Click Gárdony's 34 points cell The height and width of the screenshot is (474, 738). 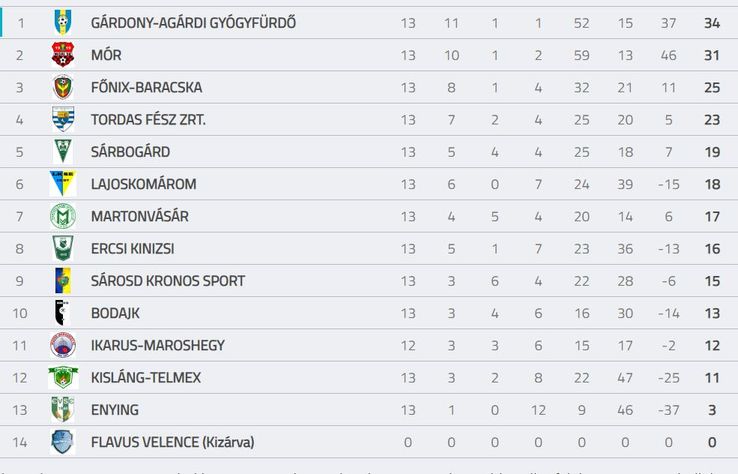coord(712,23)
